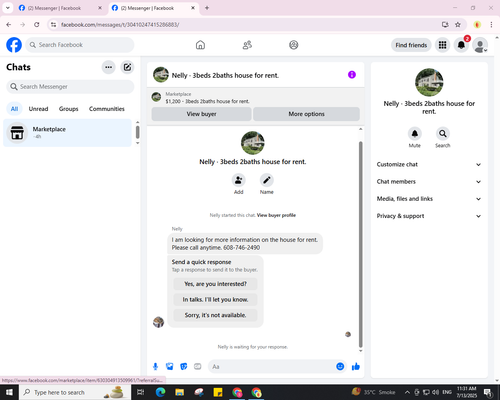Open Task View on the taskbar
Screen dimensions: 500x400
click(x=141, y=392)
